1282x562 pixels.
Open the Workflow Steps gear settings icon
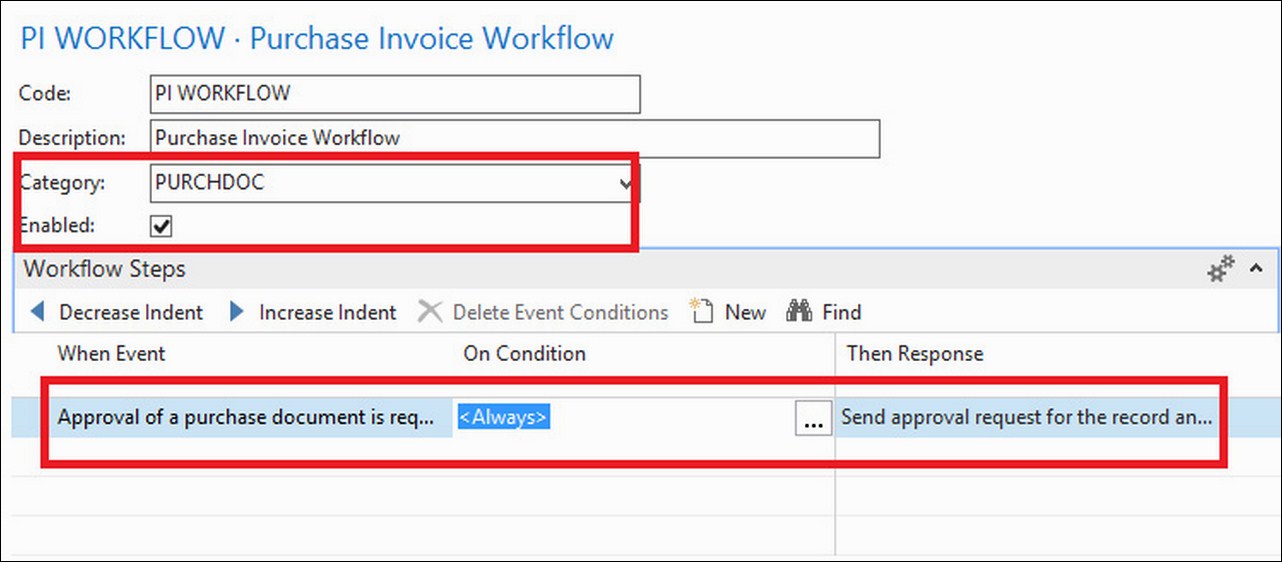(1221, 269)
